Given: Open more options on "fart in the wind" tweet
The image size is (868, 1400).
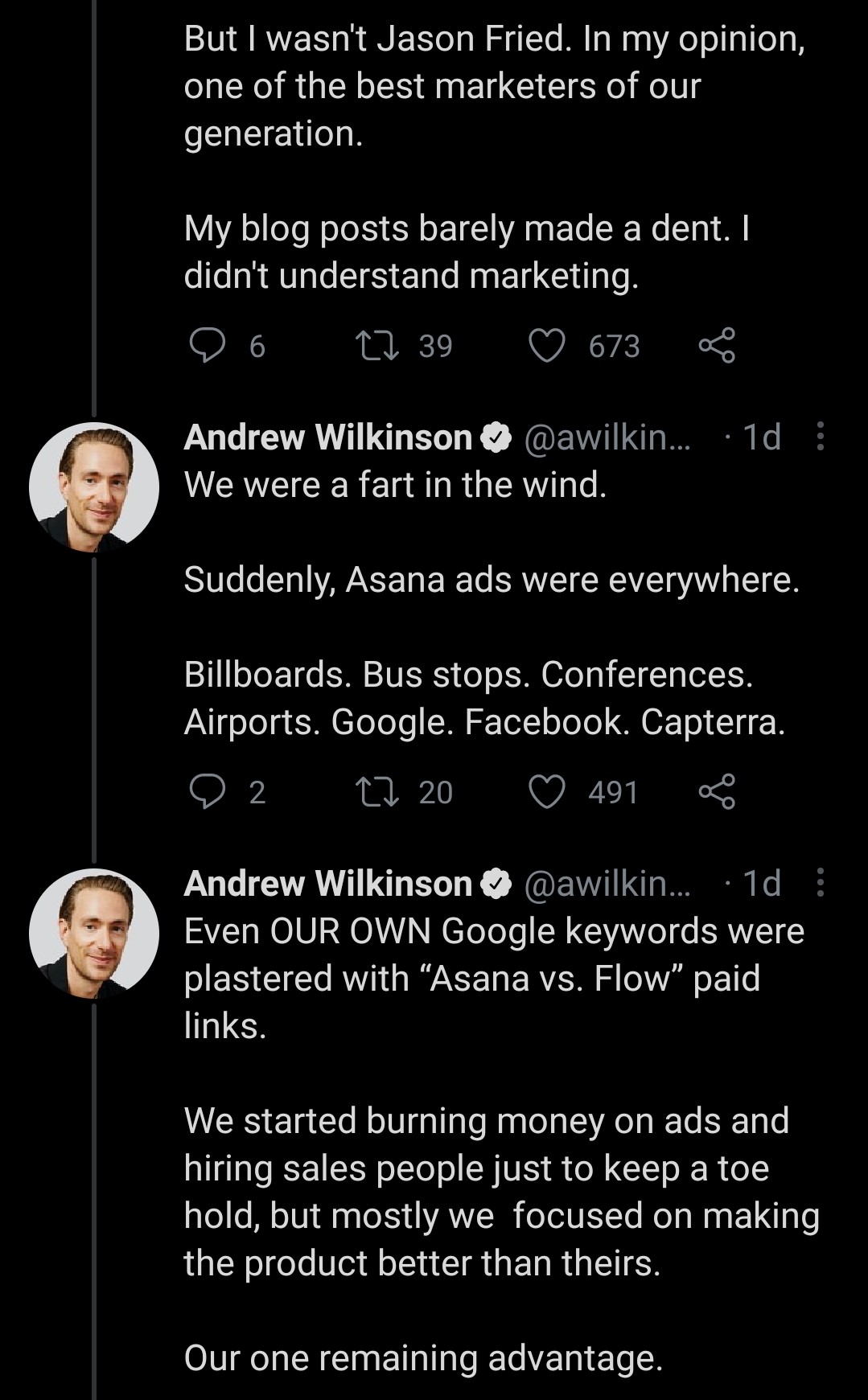Looking at the screenshot, I should tap(820, 437).
